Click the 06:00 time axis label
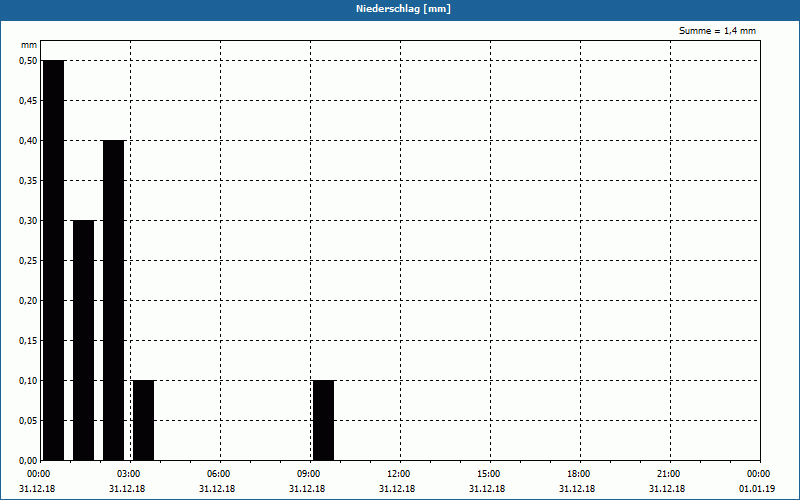This screenshot has height=500, width=800. 217,474
